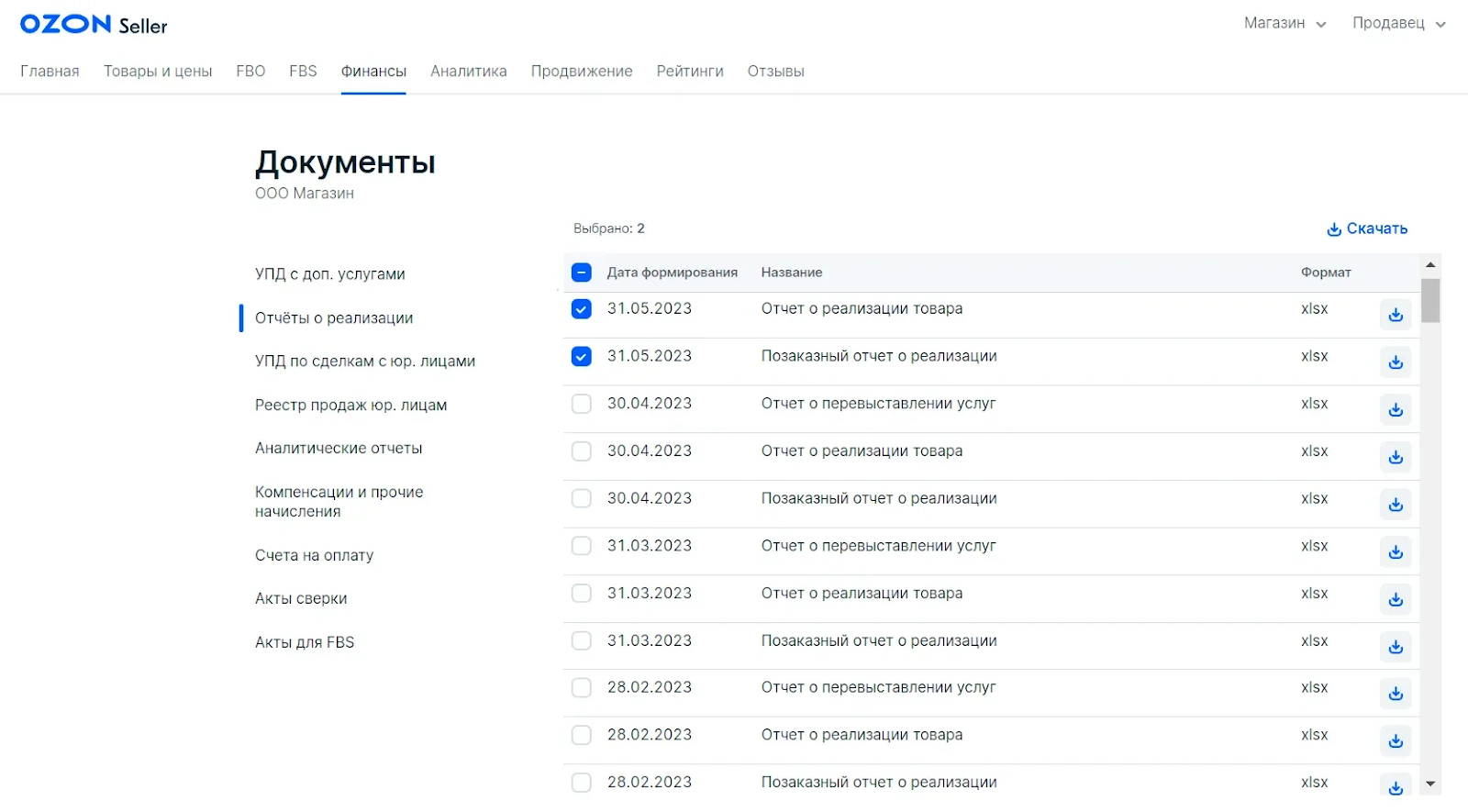Open Реестр продаж юр. лицам
Viewport: 1468px width, 812px height.
coord(351,406)
